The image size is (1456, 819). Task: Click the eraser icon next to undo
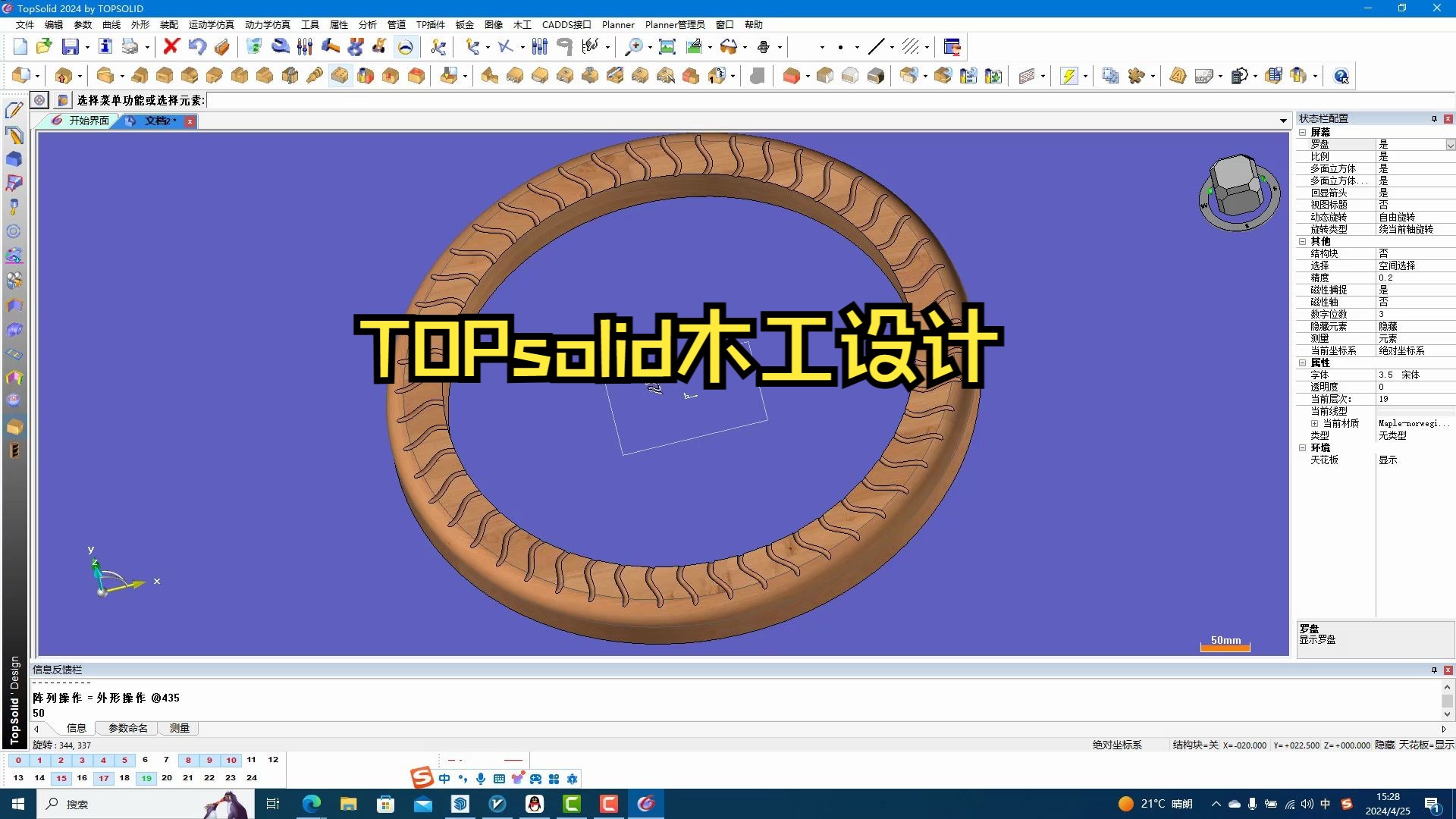(221, 47)
